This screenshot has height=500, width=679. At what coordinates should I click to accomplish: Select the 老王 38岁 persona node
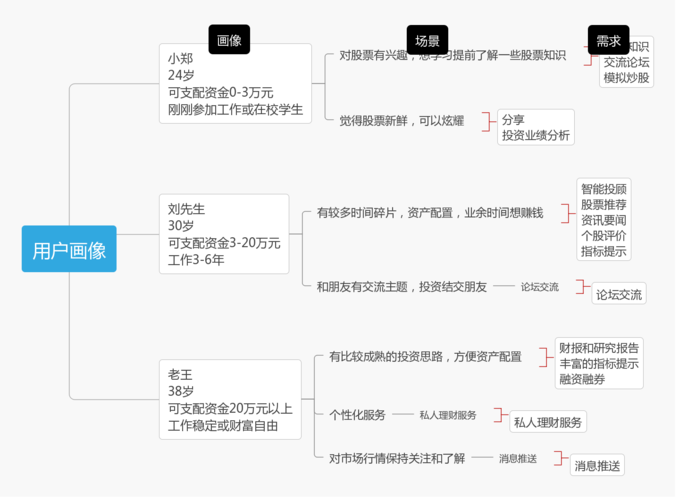click(230, 399)
